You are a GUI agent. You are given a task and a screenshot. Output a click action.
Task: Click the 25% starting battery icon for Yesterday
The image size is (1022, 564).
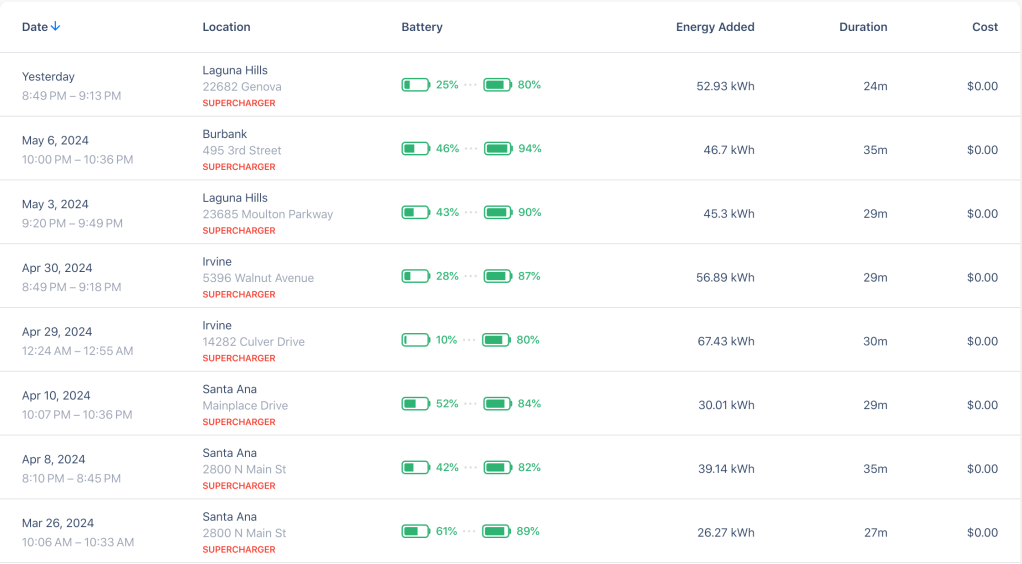[415, 85]
